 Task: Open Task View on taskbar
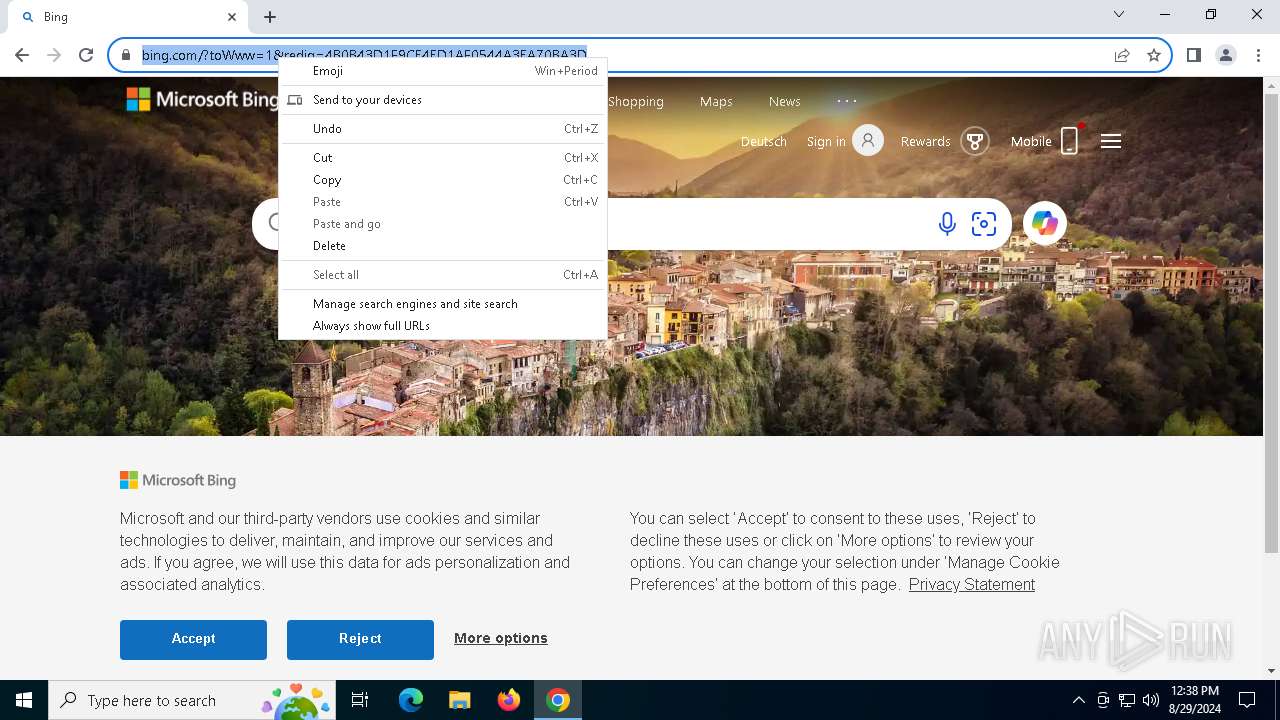360,700
